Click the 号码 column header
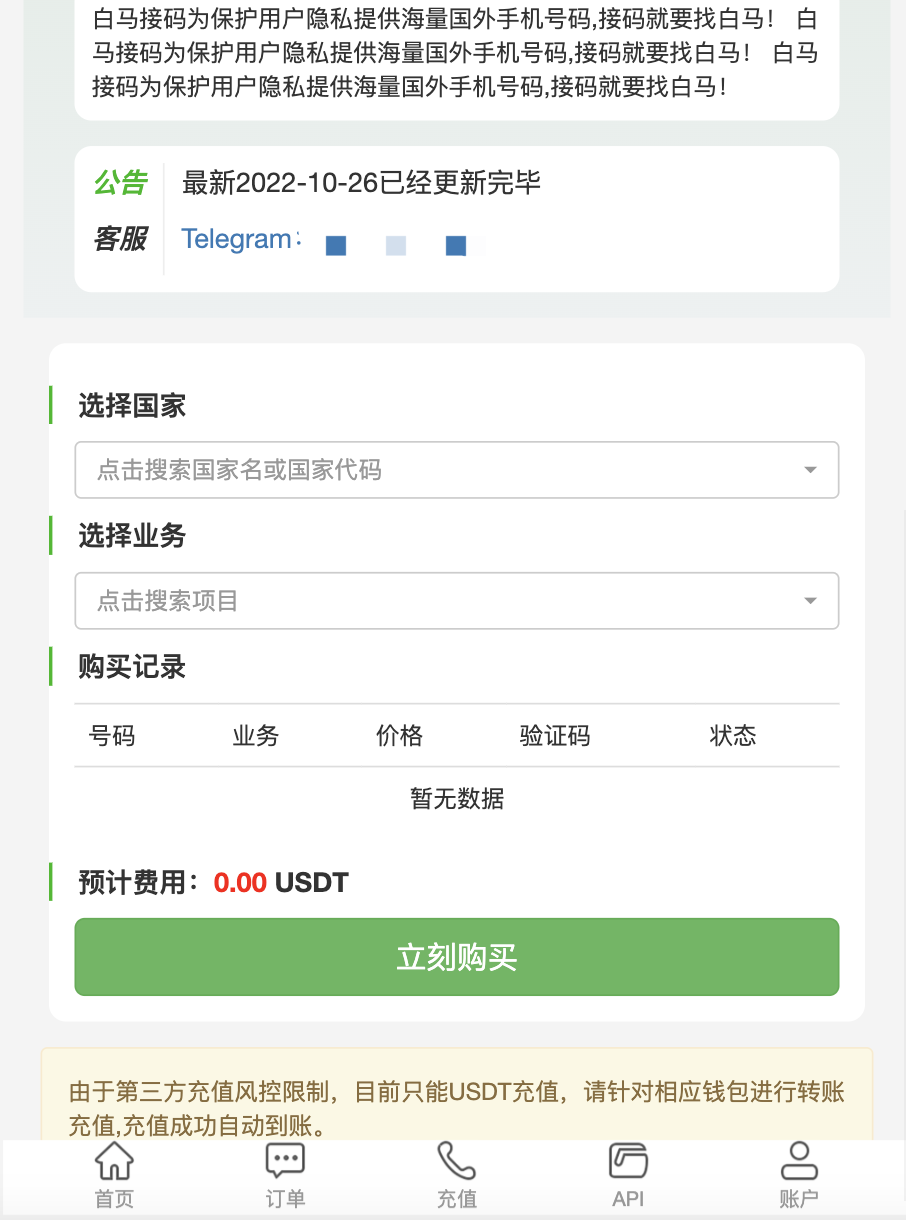 (112, 736)
